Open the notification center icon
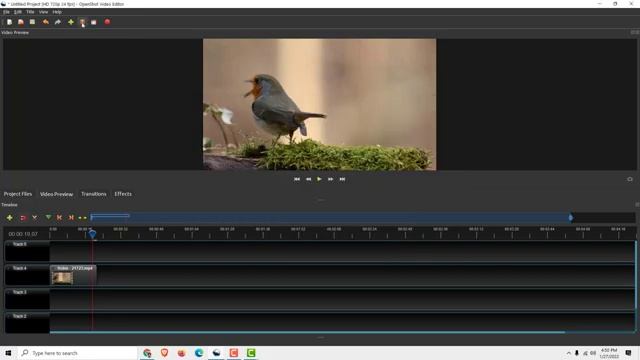This screenshot has width=640, height=360. coord(629,353)
